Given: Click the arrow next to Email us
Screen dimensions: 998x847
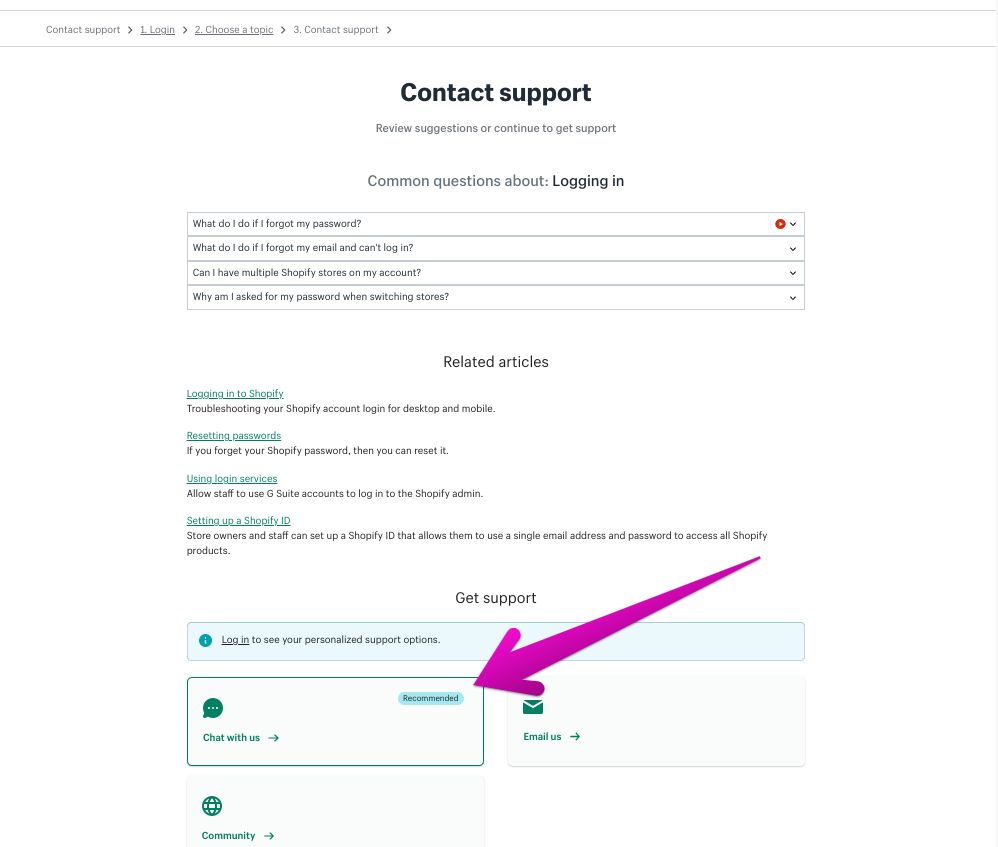Looking at the screenshot, I should 575,737.
